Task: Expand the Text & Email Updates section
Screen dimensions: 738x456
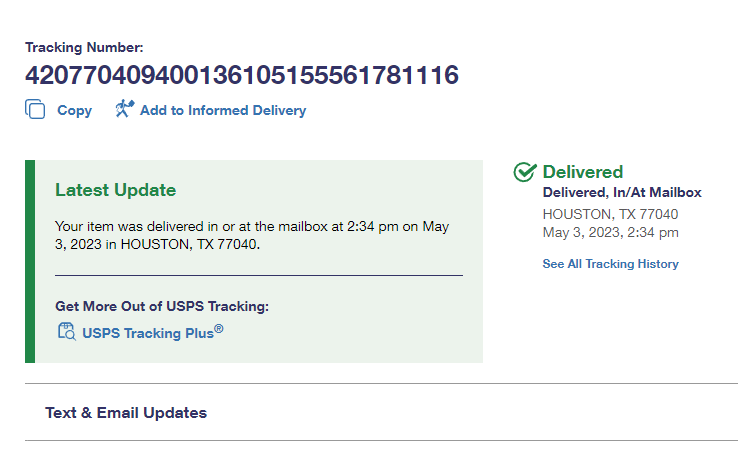Action: [x=126, y=412]
